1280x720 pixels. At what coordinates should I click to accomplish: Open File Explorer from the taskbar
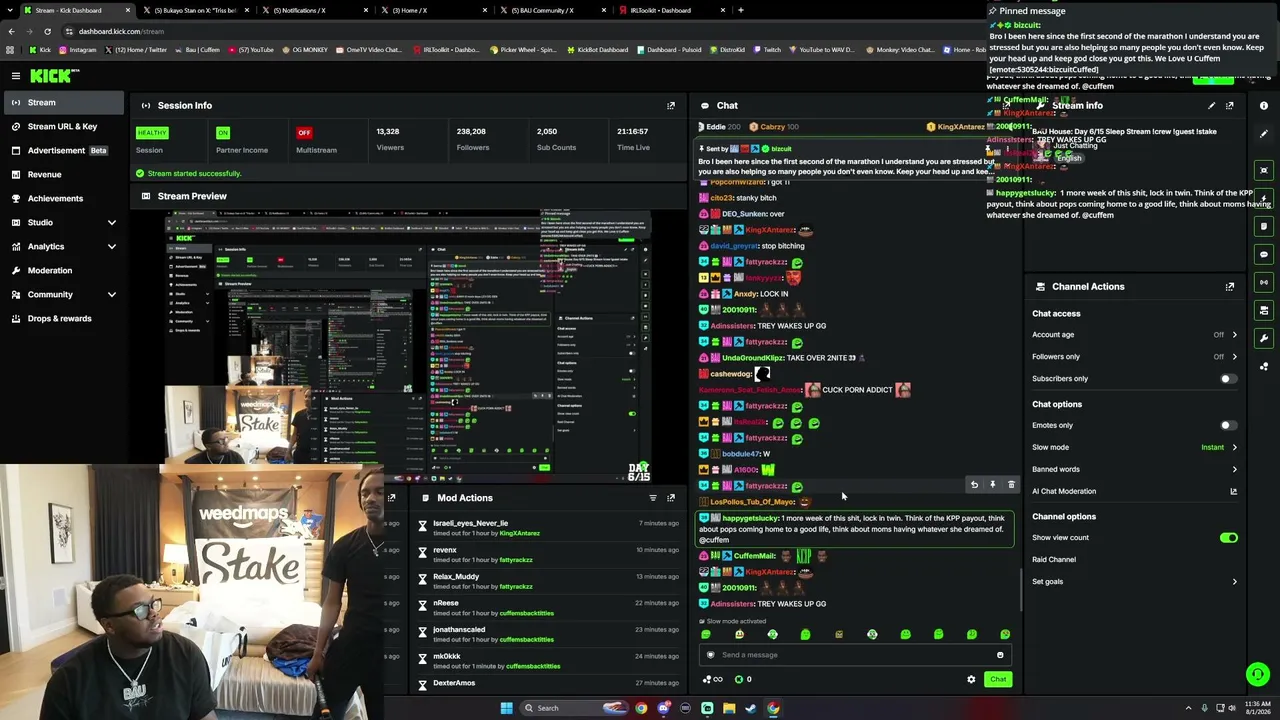(729, 708)
